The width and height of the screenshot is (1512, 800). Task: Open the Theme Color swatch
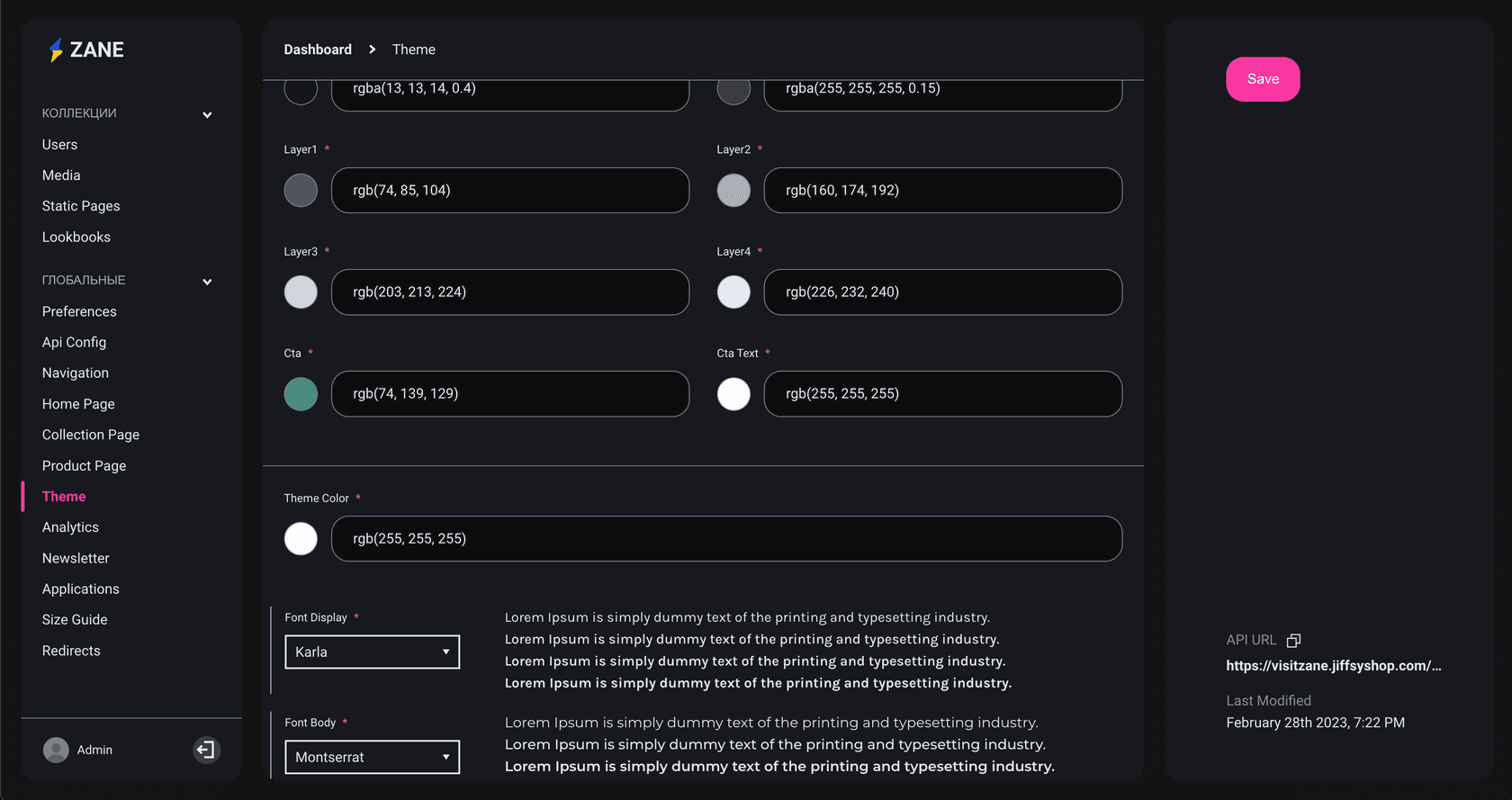[301, 538]
